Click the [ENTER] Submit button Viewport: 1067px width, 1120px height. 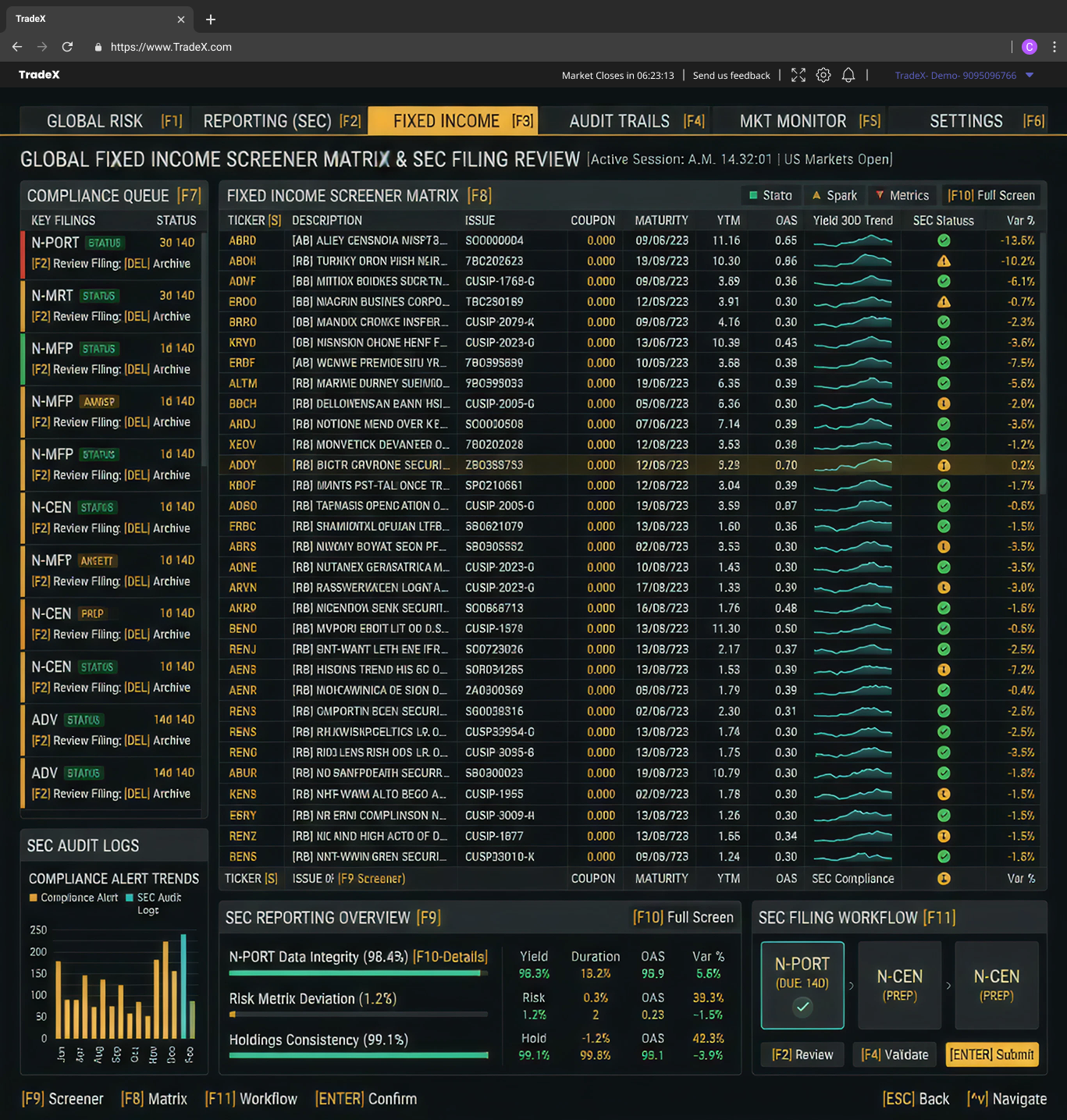[x=992, y=1054]
